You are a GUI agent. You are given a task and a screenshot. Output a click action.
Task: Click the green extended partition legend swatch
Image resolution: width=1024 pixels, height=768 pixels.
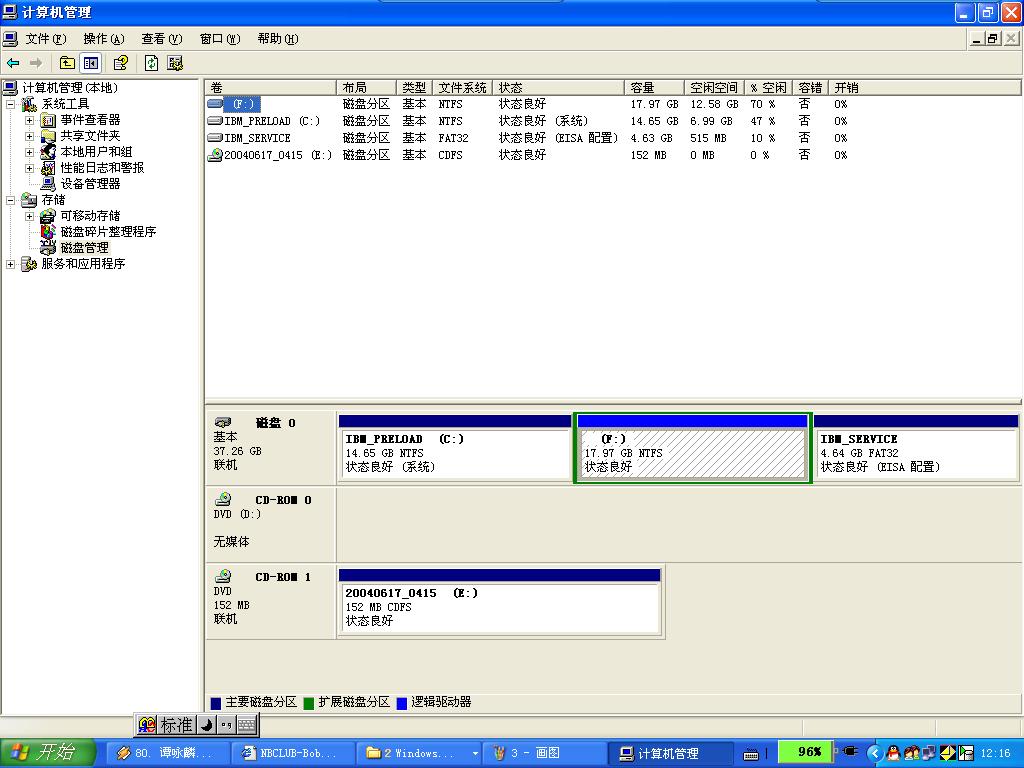point(309,703)
